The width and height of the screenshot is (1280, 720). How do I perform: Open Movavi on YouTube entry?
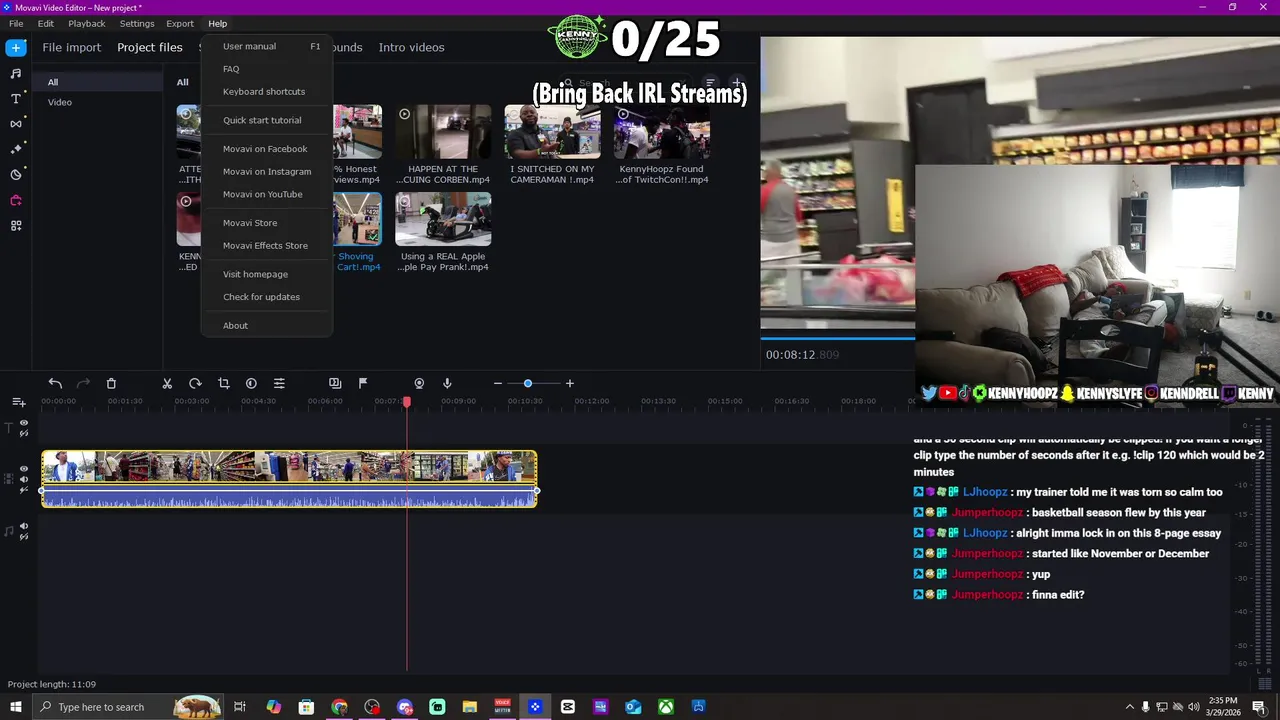coord(267,194)
